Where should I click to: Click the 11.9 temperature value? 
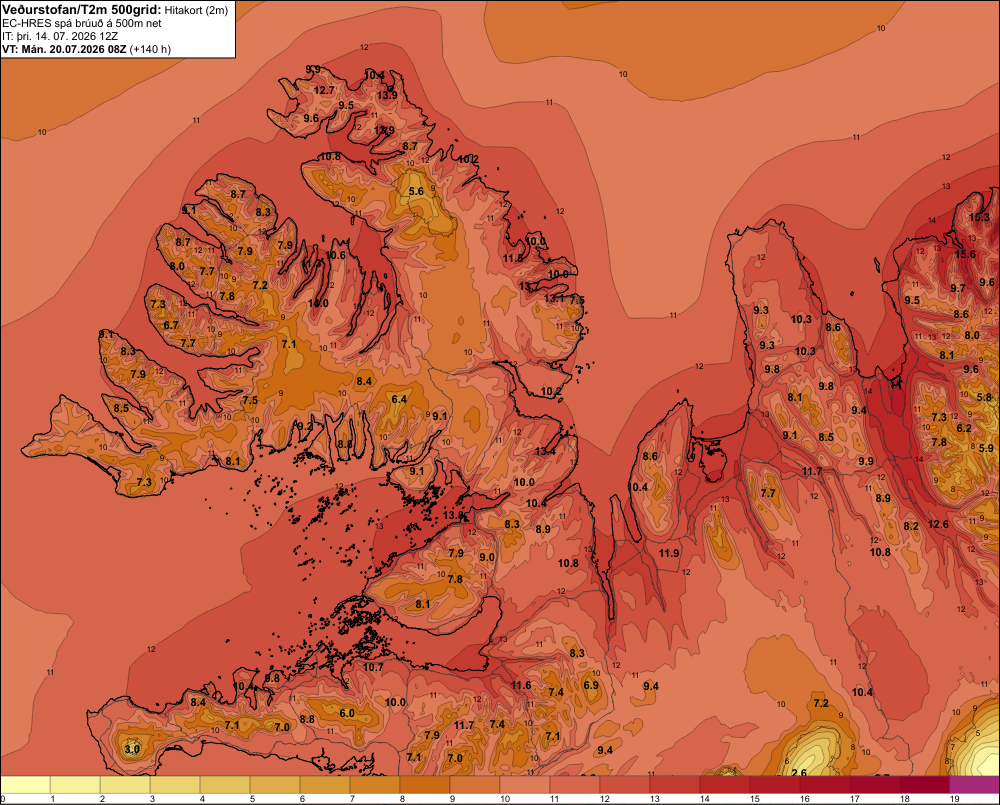click(x=669, y=553)
